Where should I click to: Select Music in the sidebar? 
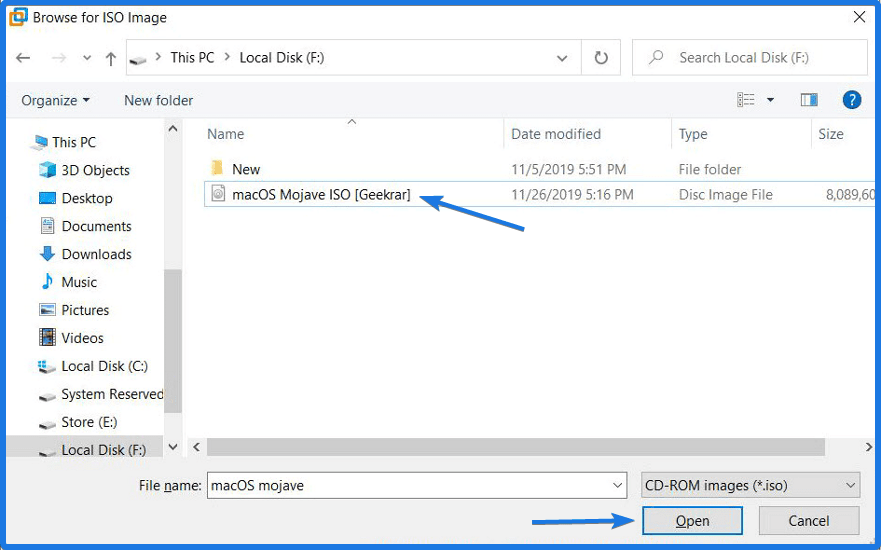point(79,282)
